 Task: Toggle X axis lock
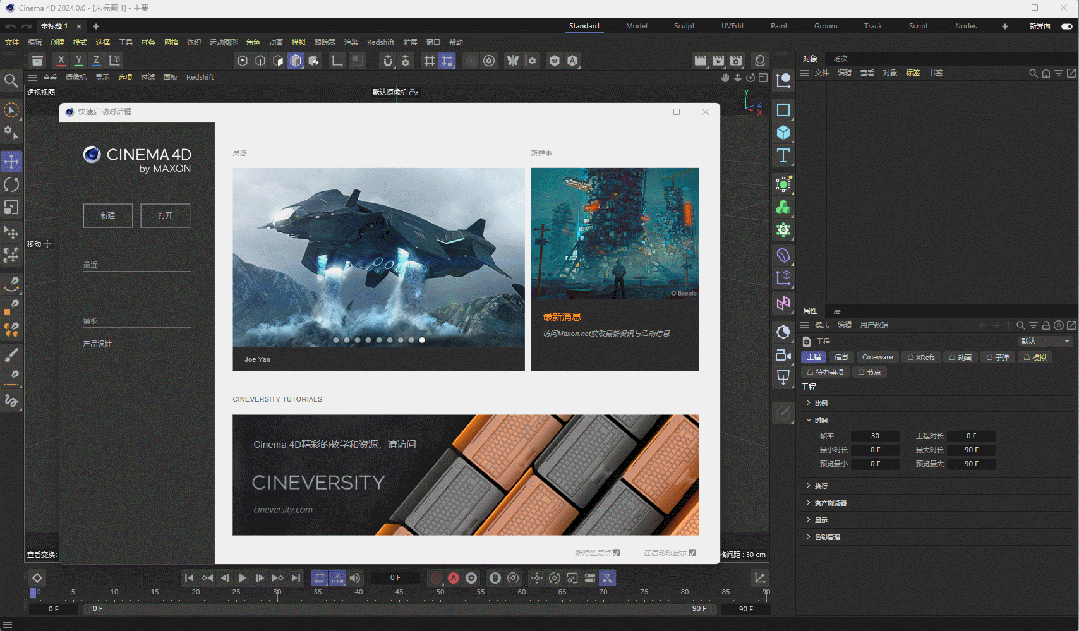61,61
